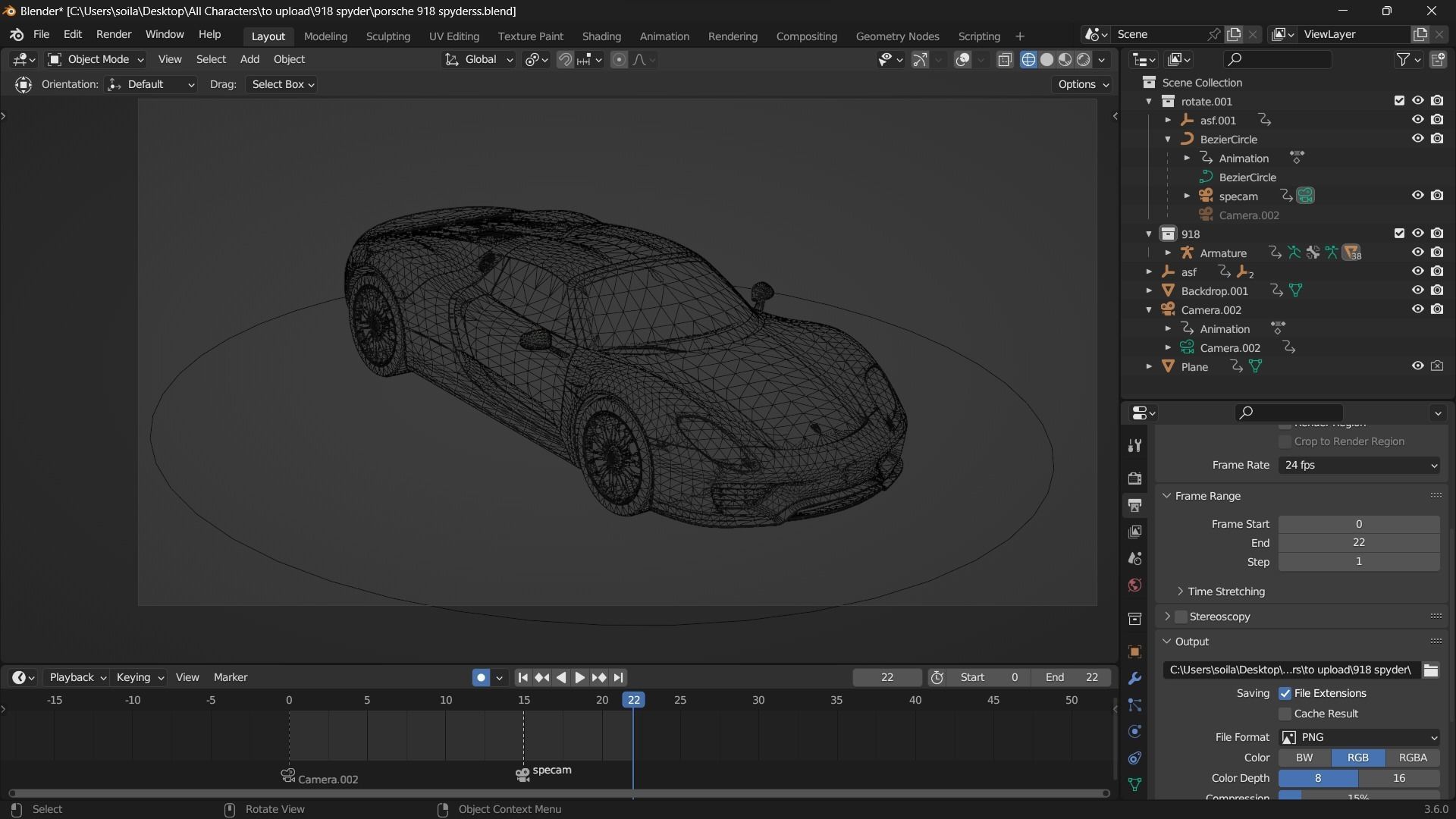Jump to the next keyframe

[599, 677]
